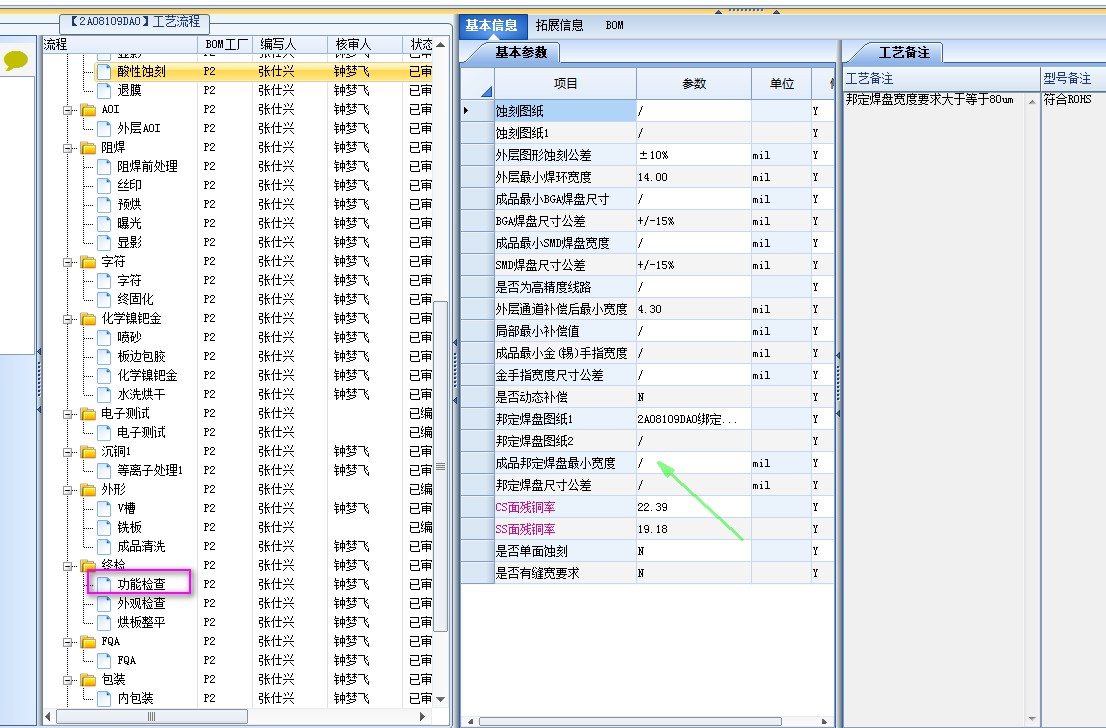
Task: Click the document icon beside V槽
Action: coord(104,509)
